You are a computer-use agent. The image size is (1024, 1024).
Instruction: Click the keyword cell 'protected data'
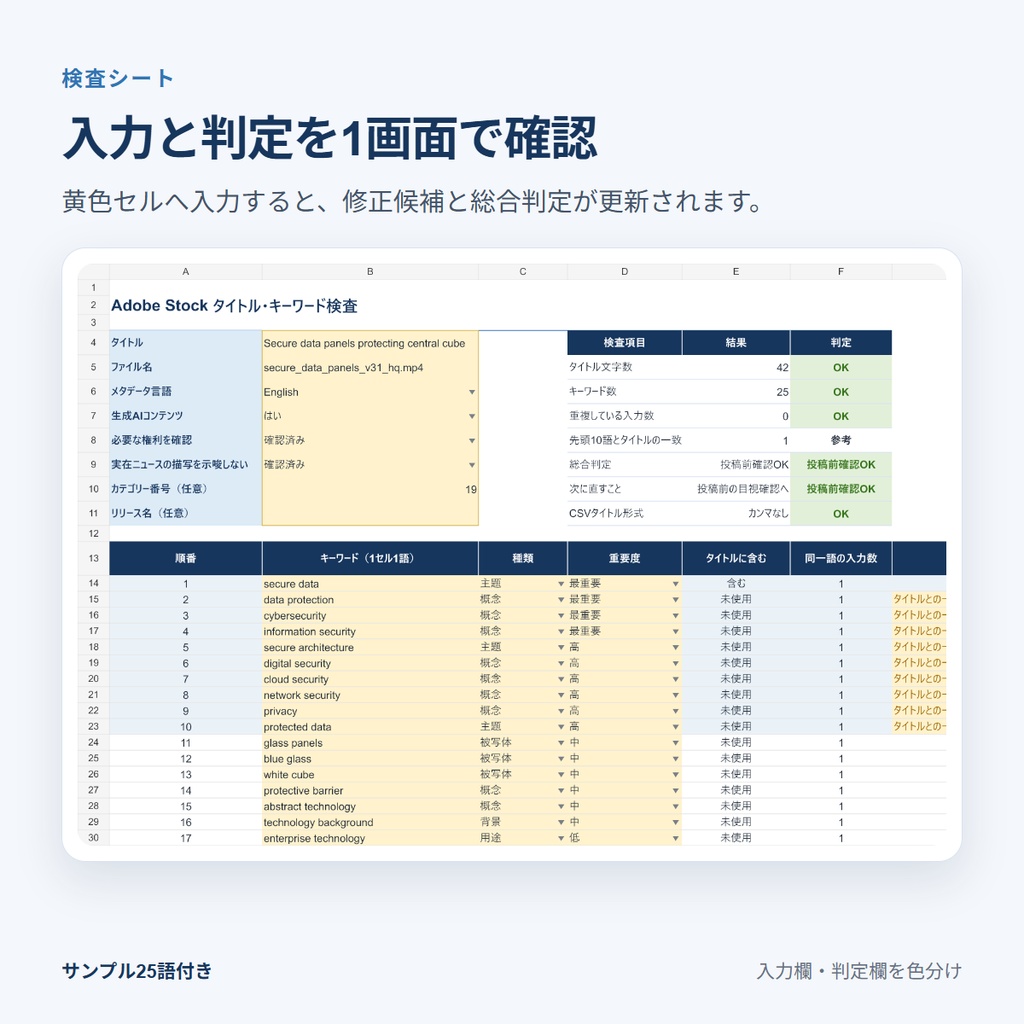(370, 727)
